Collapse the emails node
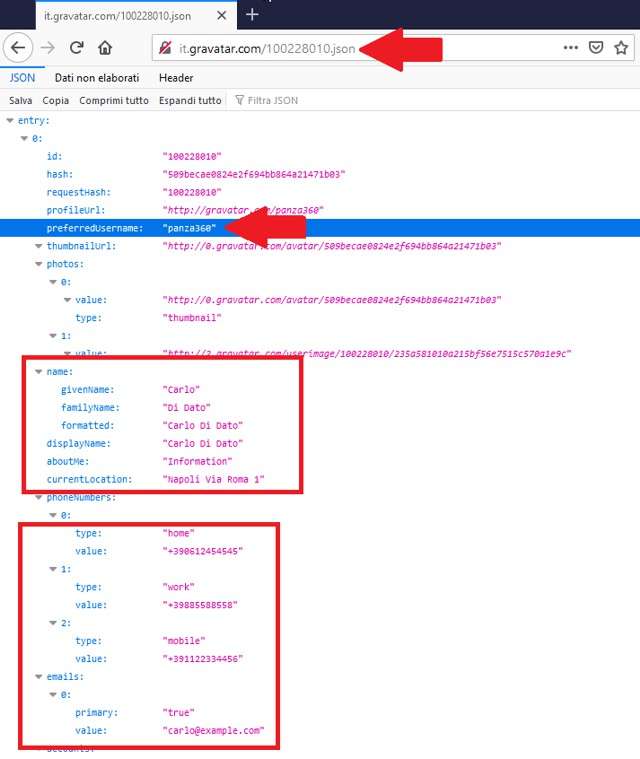This screenshot has height=759, width=640. pos(39,677)
